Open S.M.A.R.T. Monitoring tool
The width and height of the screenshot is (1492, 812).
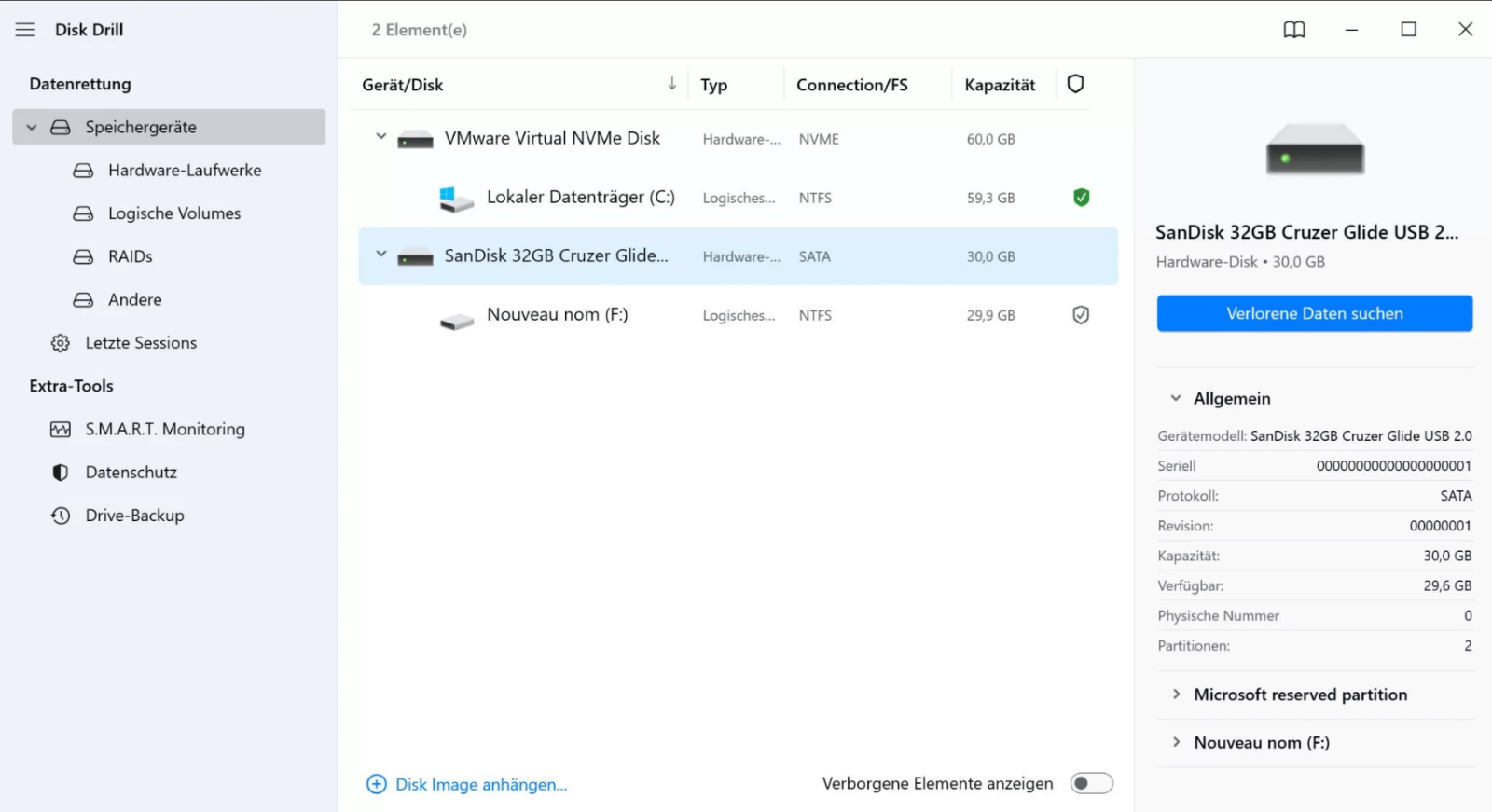(165, 429)
